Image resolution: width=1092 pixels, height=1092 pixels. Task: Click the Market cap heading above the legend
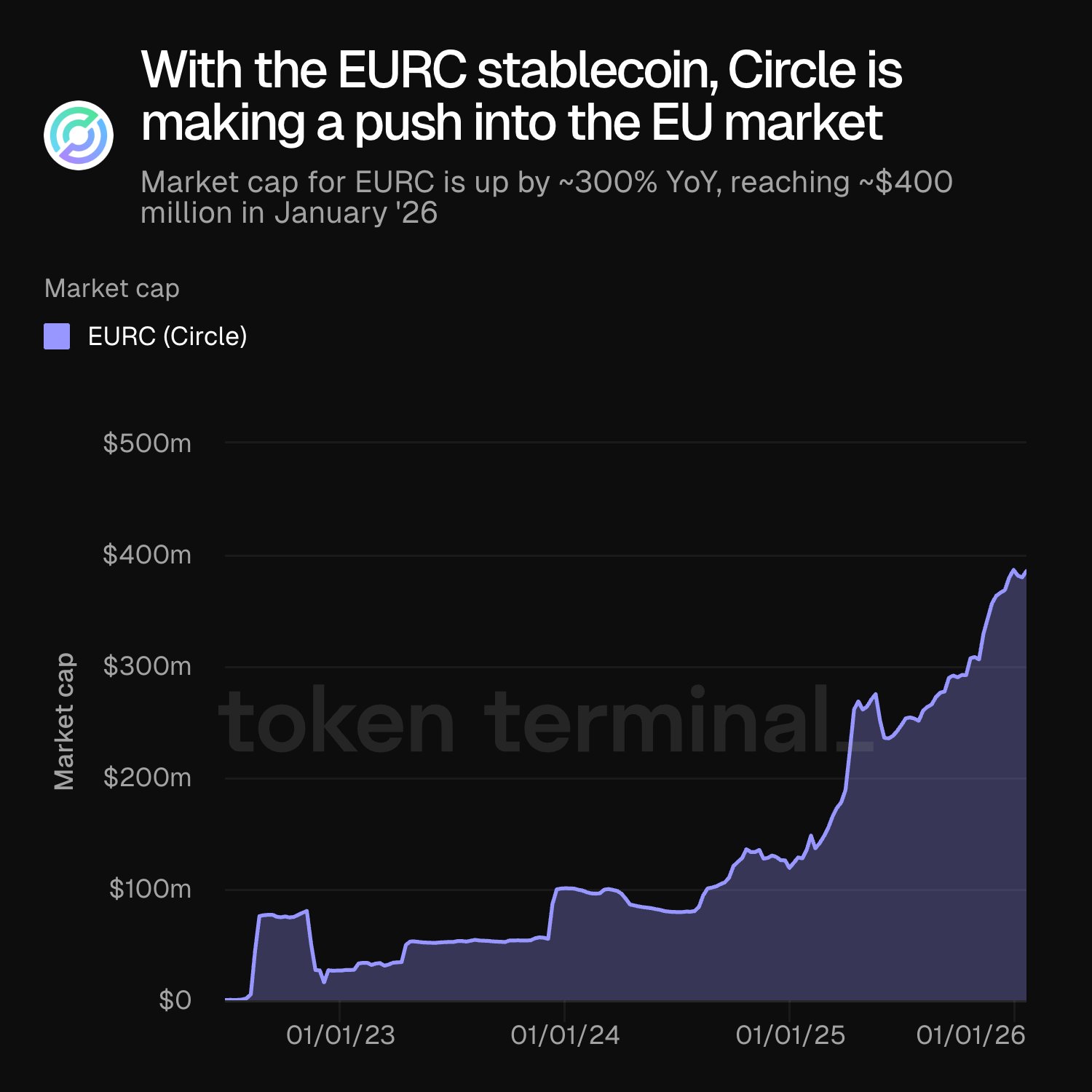click(x=112, y=288)
